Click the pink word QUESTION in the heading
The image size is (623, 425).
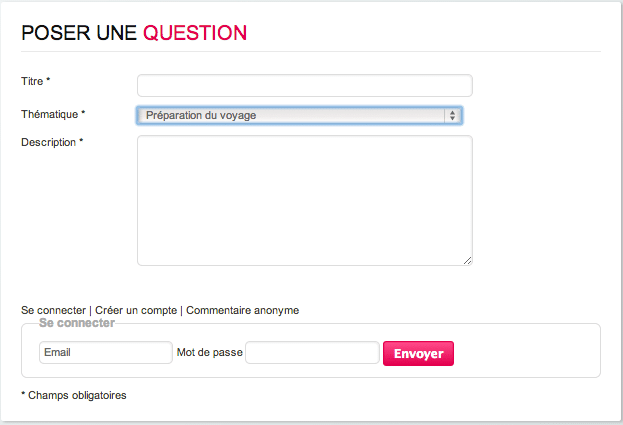tap(194, 33)
